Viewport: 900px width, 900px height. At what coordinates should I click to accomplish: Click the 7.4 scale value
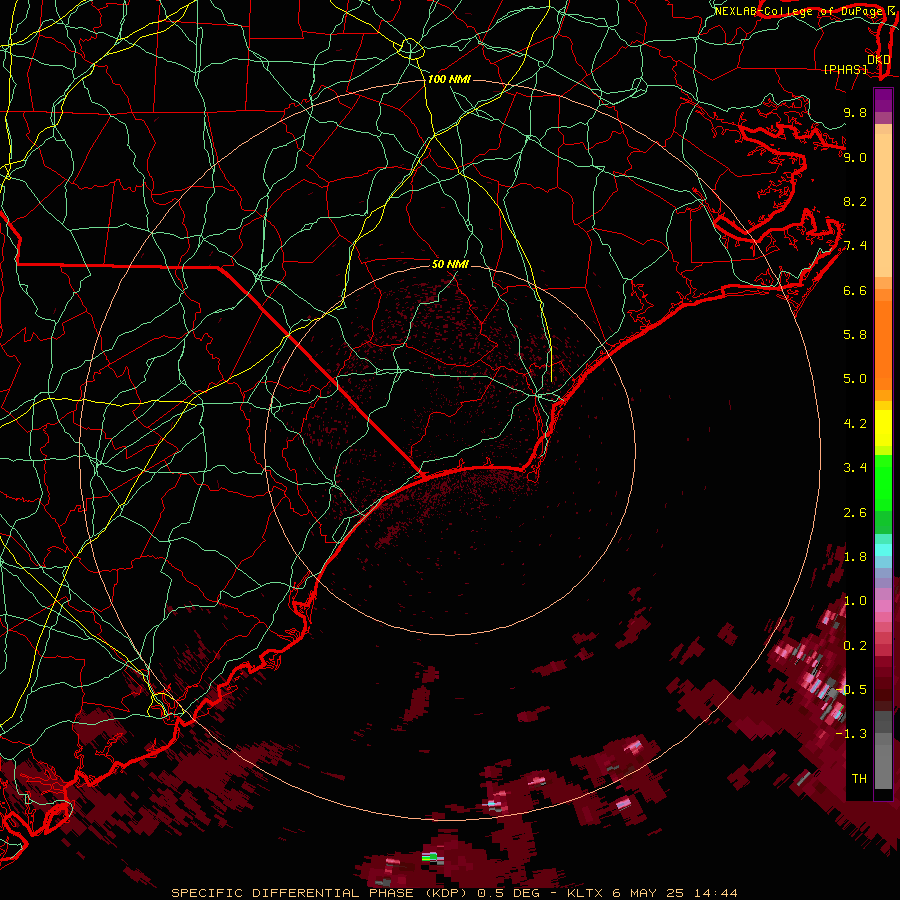click(855, 246)
